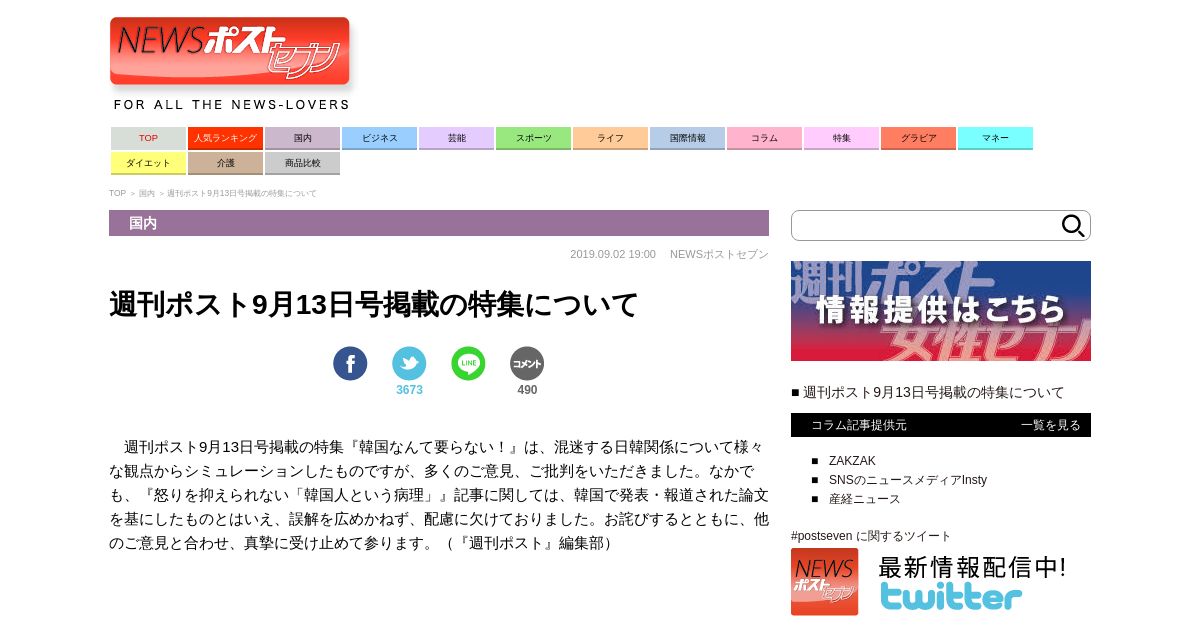The image size is (1200, 630).
Task: Open sidebar link 週刊ポスト9月13日号掲載の特集について
Action: [934, 392]
